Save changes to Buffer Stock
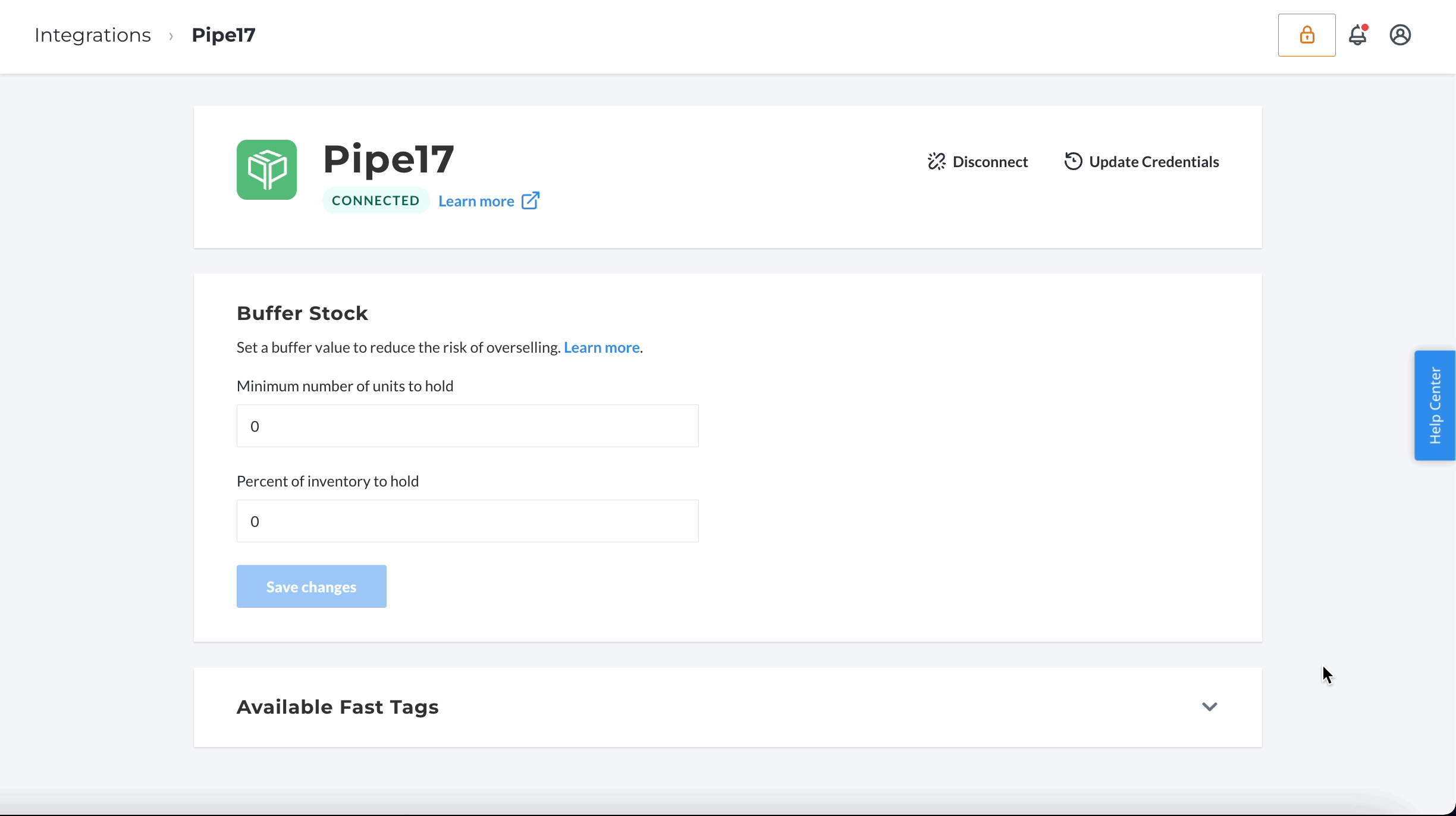Screen dimensions: 1456x816 (x=311, y=586)
